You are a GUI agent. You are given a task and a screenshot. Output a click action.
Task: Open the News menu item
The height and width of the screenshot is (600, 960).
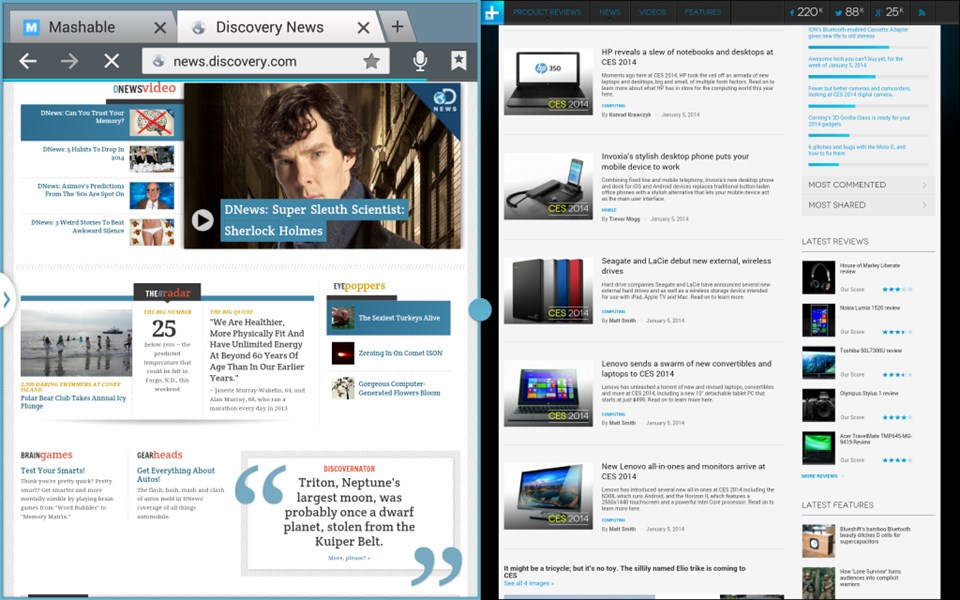pos(610,12)
